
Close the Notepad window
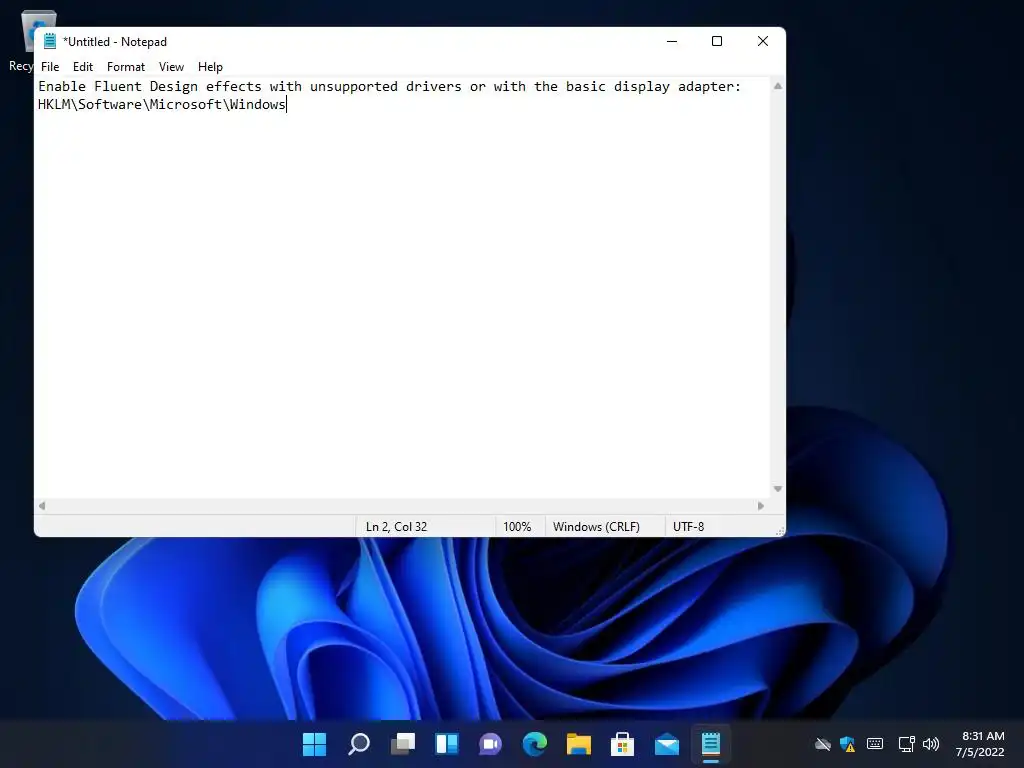pyautogui.click(x=763, y=41)
